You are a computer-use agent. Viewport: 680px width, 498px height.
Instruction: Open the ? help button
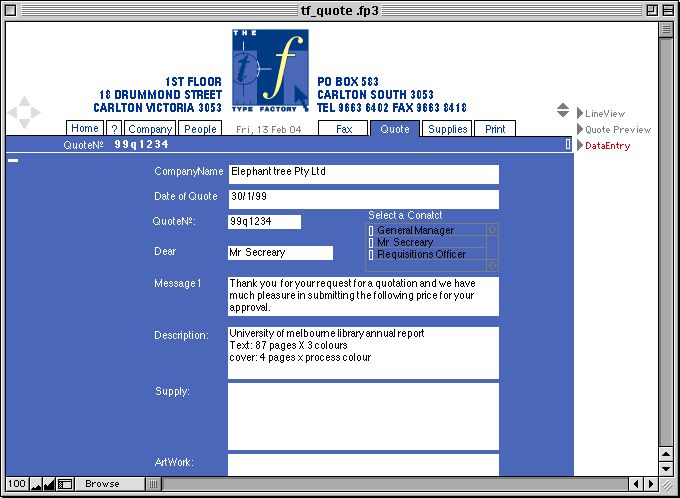coord(114,129)
